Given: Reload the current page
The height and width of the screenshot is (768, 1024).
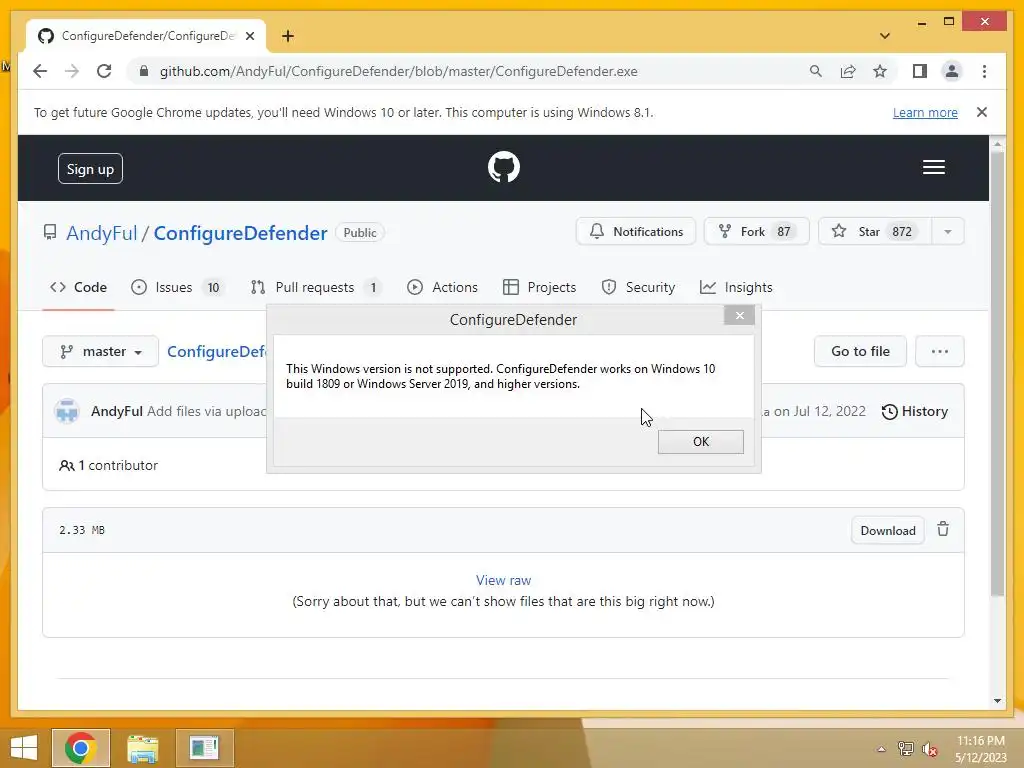Looking at the screenshot, I should pos(104,71).
